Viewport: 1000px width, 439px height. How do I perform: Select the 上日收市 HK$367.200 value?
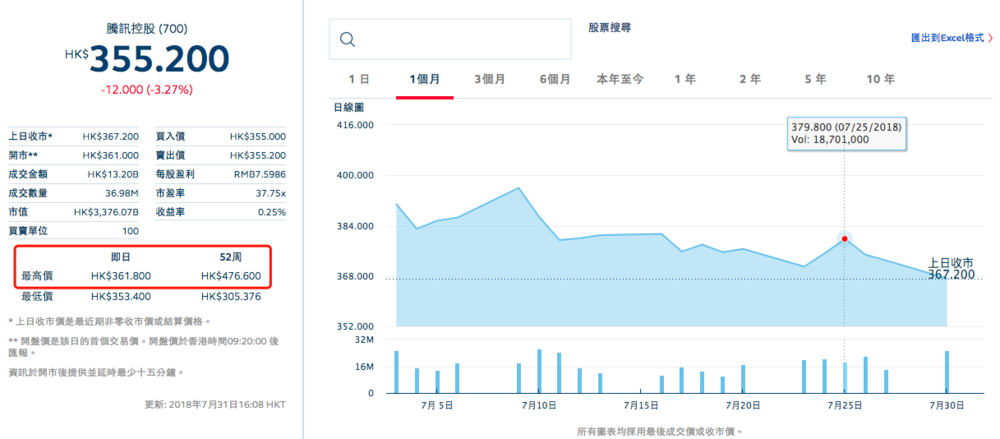click(x=110, y=137)
